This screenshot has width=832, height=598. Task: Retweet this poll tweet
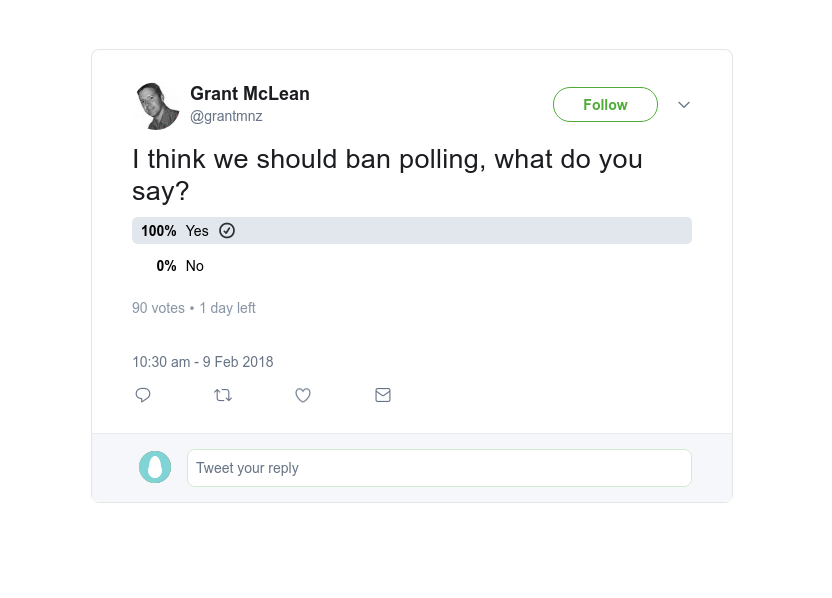pos(223,395)
